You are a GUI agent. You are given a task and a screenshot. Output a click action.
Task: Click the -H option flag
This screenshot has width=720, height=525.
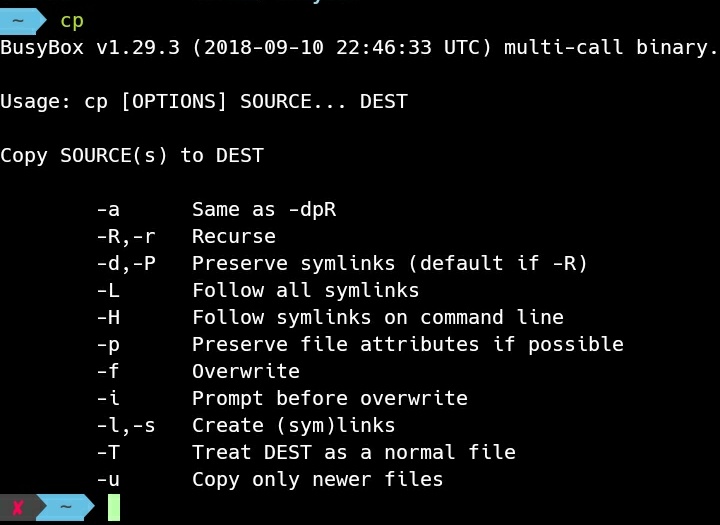[x=108, y=317]
